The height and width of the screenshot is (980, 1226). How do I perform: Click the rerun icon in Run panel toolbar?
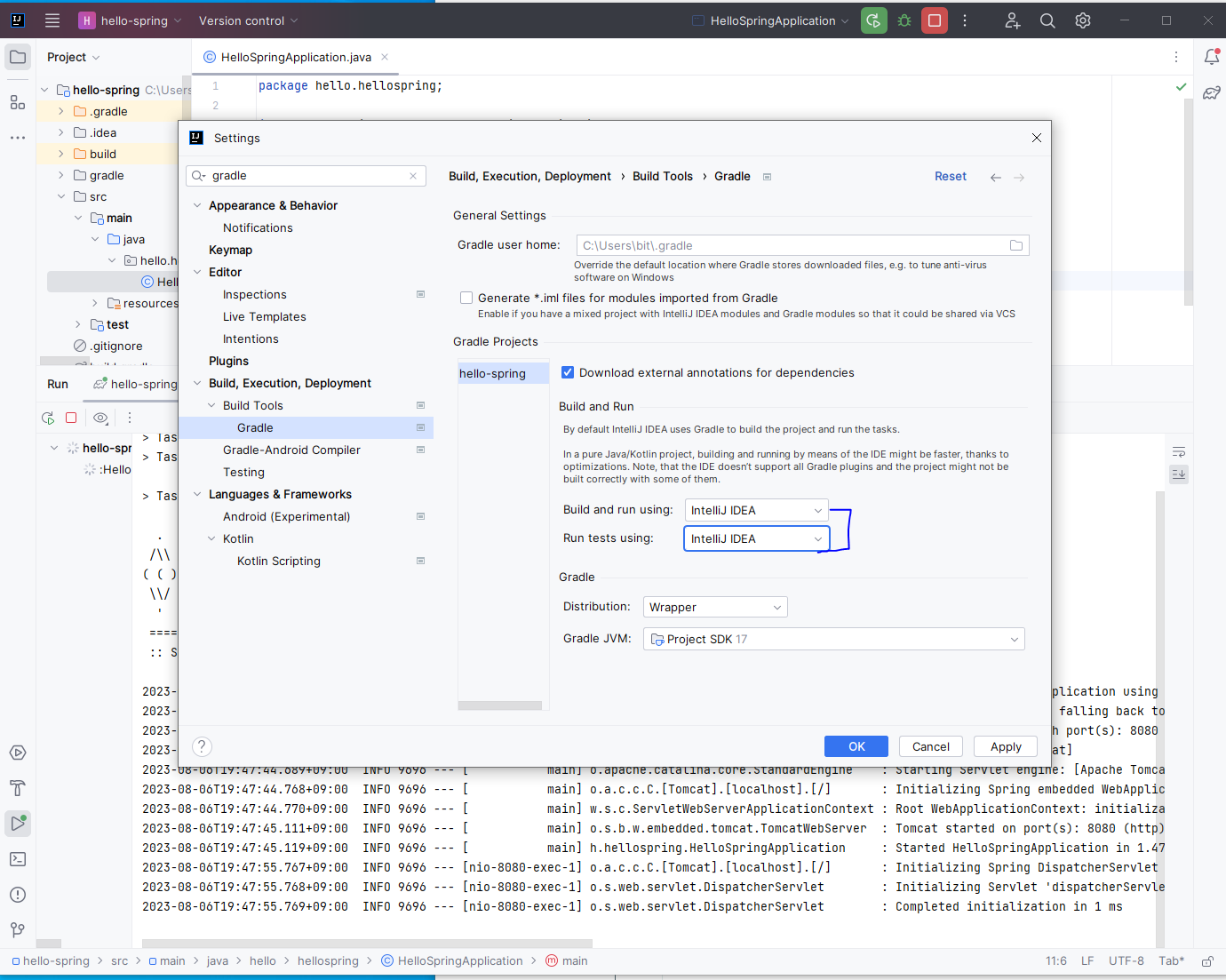click(48, 418)
